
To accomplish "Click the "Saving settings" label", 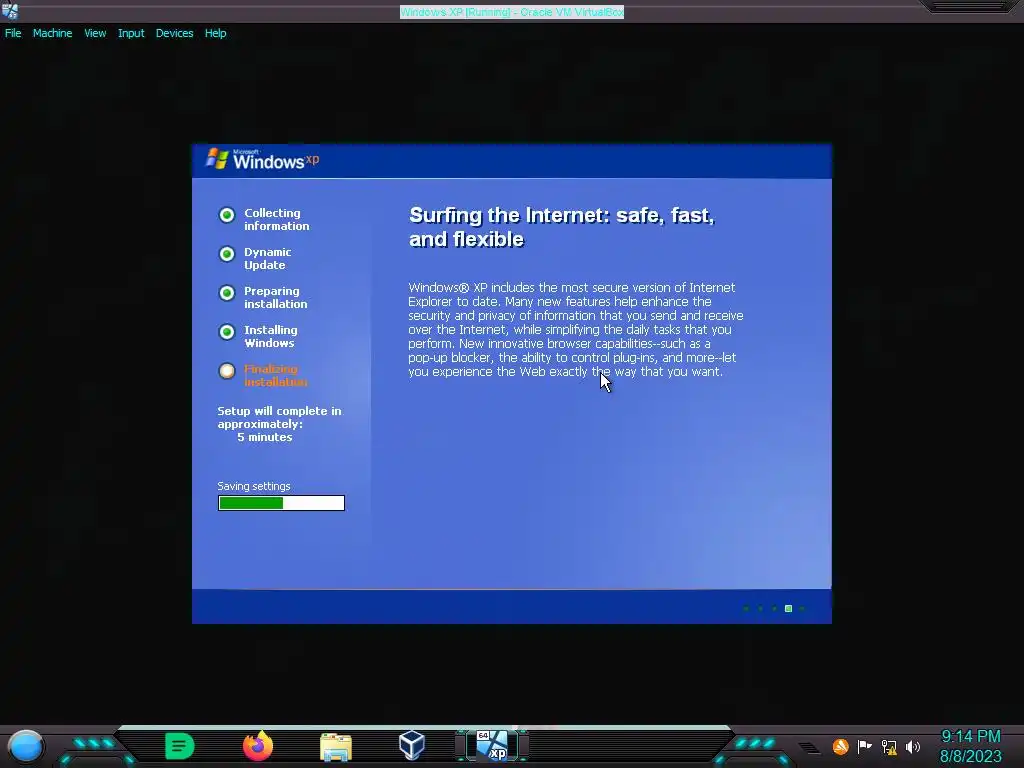I will click(x=254, y=486).
